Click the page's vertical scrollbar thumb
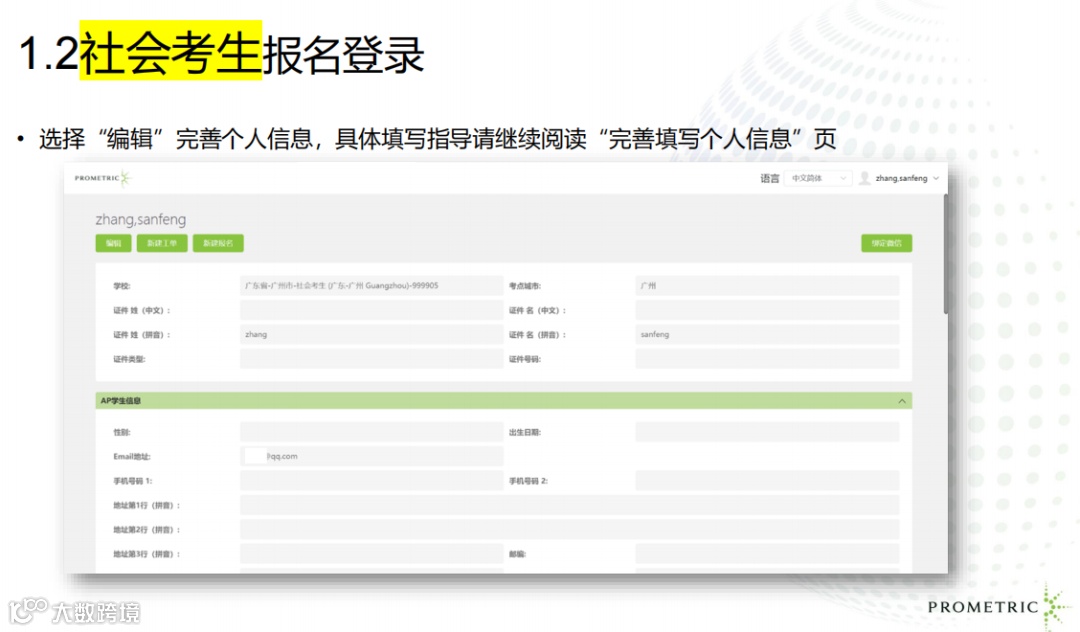Screen dimensions: 1080x632 (x=945, y=254)
